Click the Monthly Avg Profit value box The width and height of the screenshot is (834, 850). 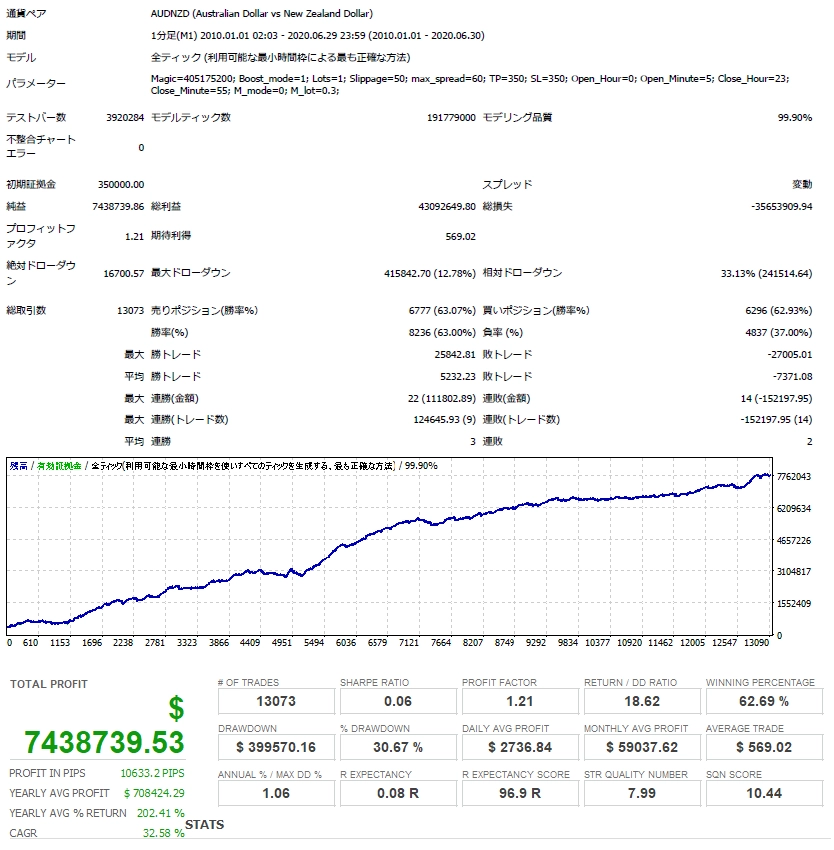pyautogui.click(x=642, y=748)
